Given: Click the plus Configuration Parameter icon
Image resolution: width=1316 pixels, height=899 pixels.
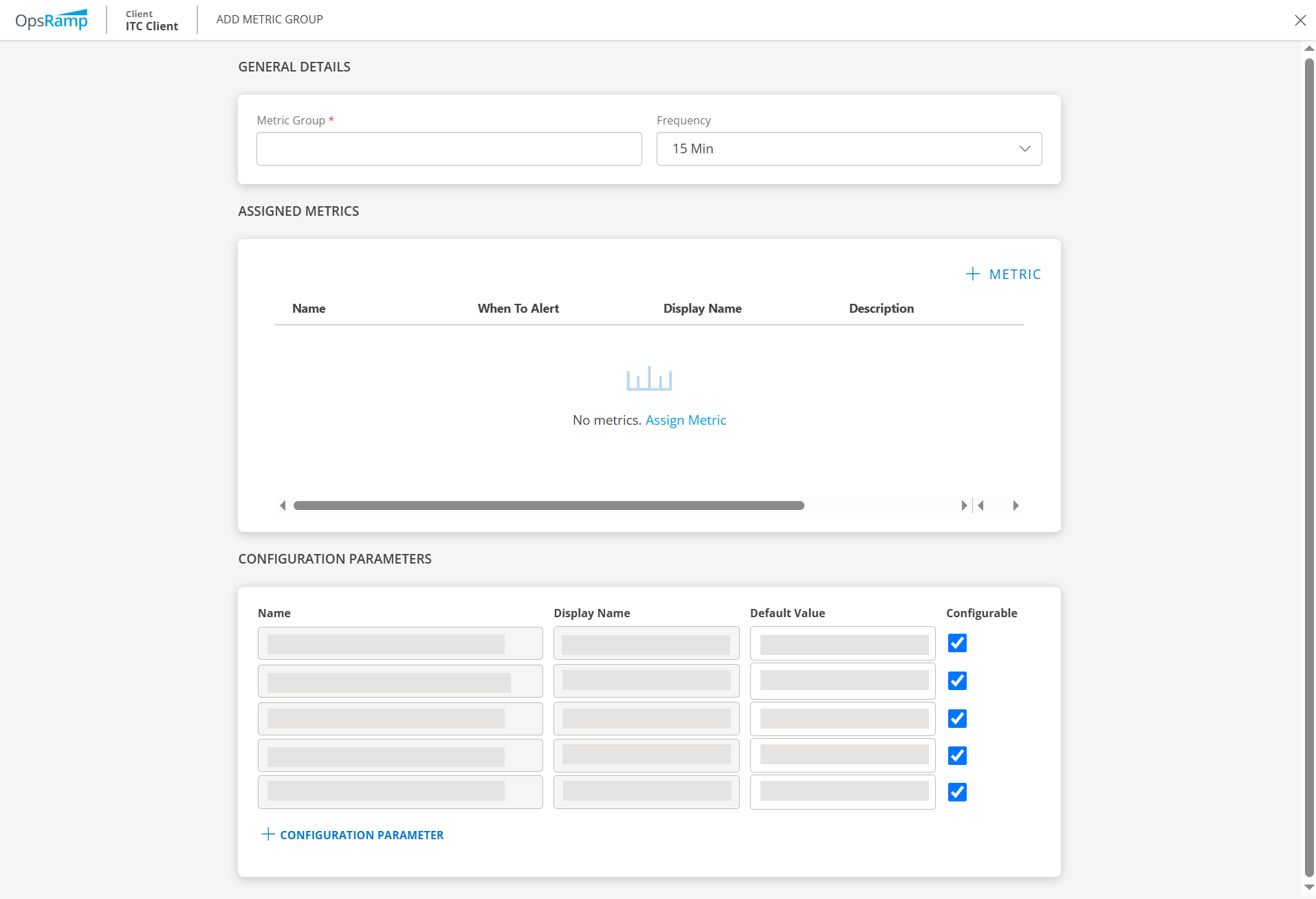Looking at the screenshot, I should 268,834.
